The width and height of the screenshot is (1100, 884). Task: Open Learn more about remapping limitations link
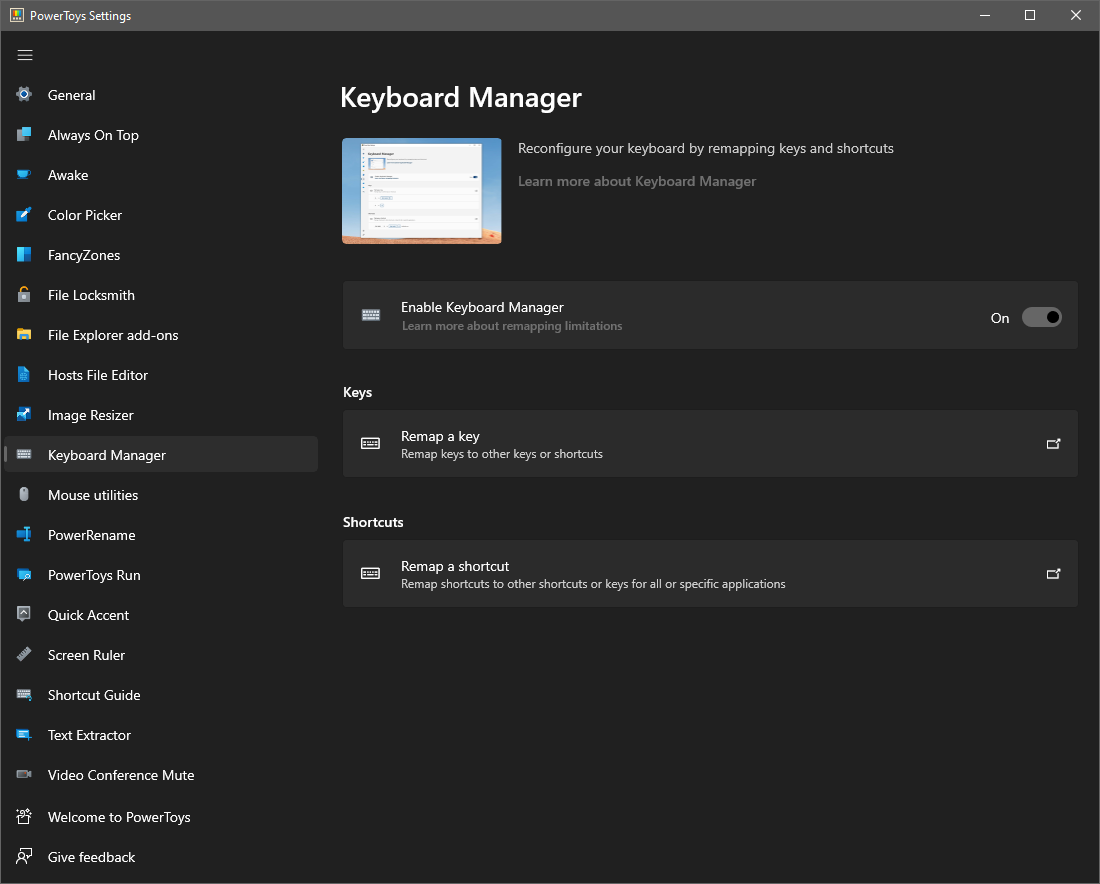[511, 326]
